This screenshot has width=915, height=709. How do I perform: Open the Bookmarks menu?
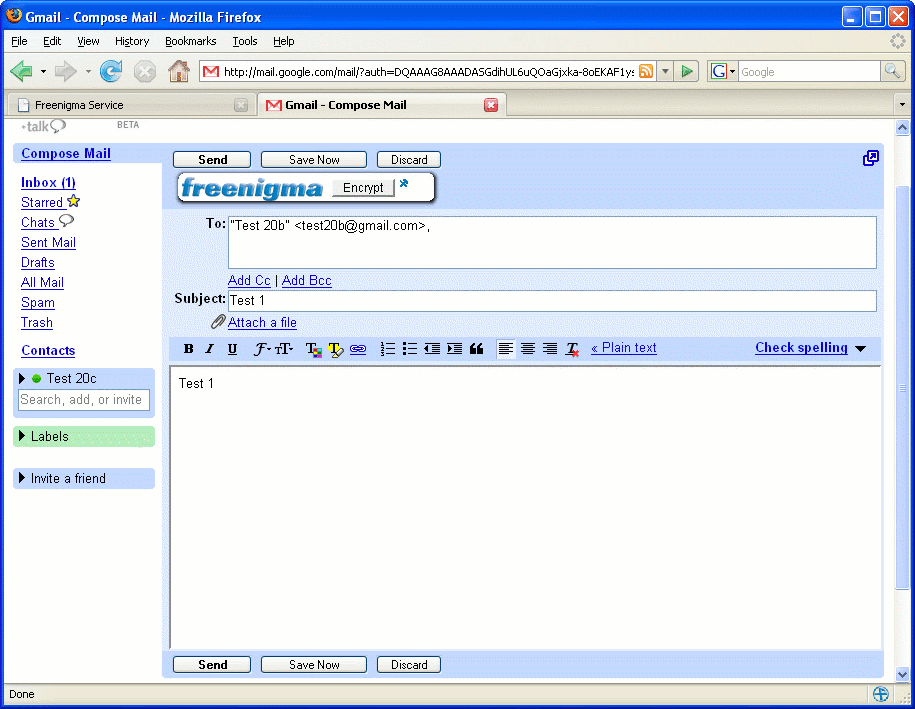point(191,41)
